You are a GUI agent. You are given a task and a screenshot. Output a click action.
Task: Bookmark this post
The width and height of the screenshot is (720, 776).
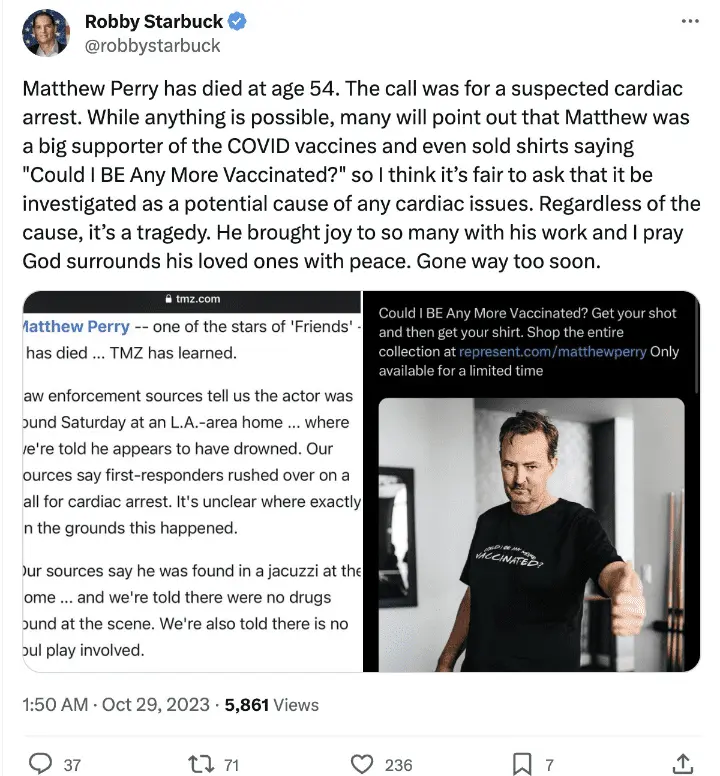pyautogui.click(x=522, y=764)
